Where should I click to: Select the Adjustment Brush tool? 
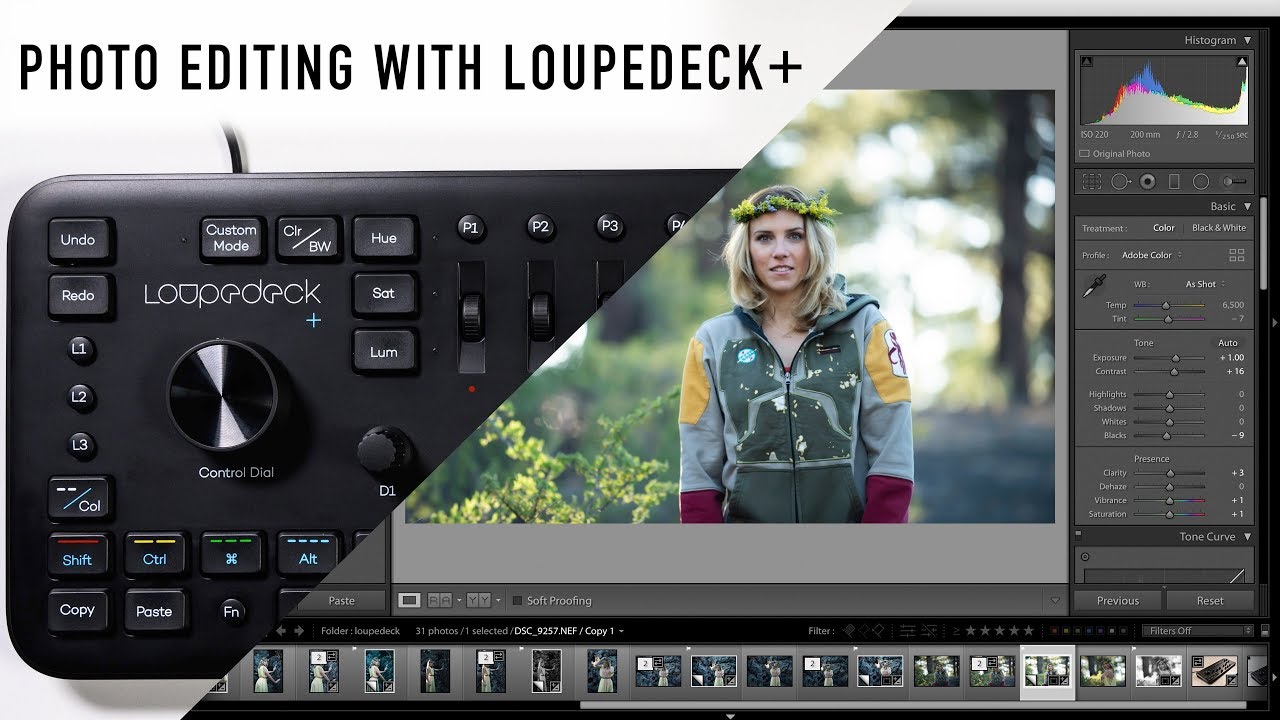pyautogui.click(x=1235, y=181)
